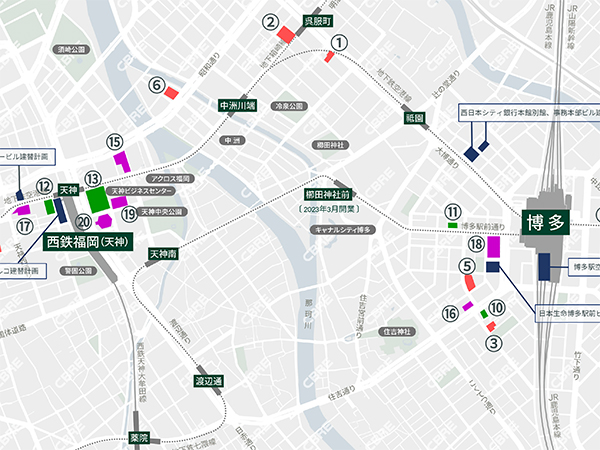Click the circled number 3 marker
Image resolution: width=600 pixels, height=450 pixels.
click(x=492, y=342)
